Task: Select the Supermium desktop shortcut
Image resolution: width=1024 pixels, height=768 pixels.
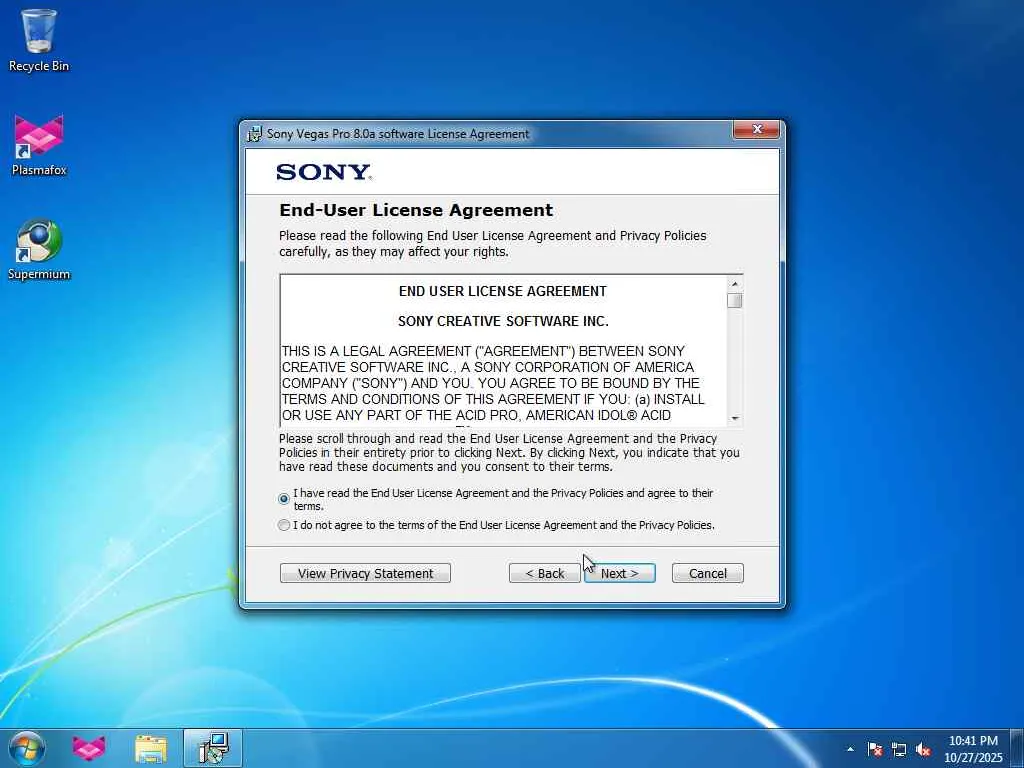Action: (x=39, y=249)
